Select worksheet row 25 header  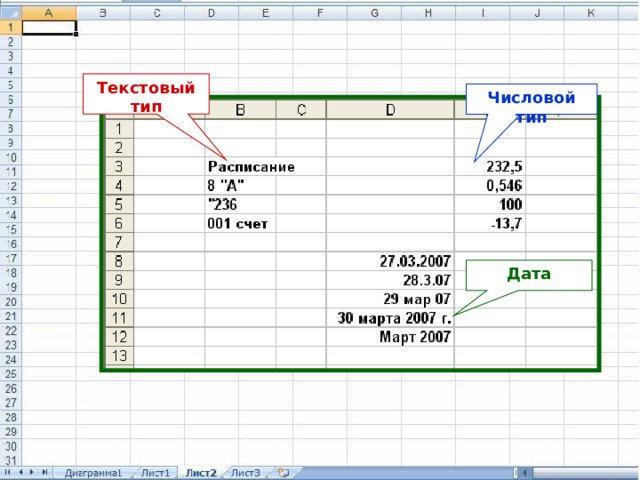pos(11,374)
